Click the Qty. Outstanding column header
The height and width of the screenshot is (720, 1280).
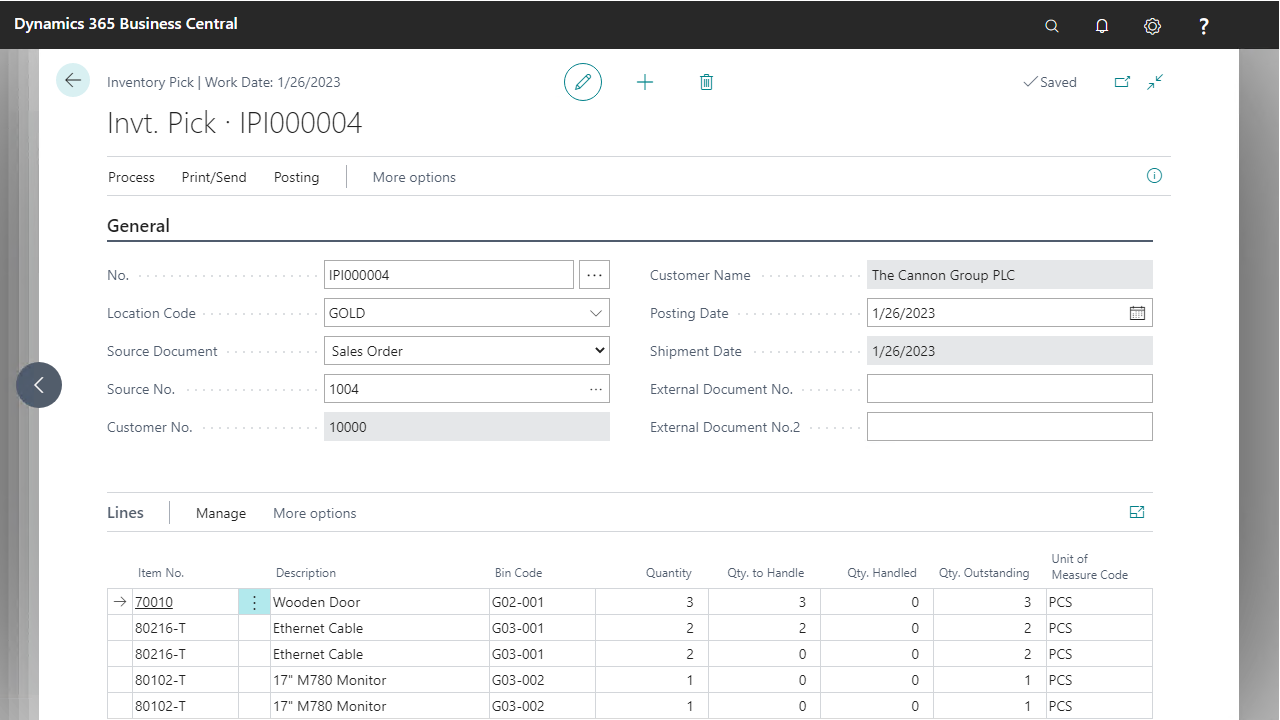click(x=984, y=573)
